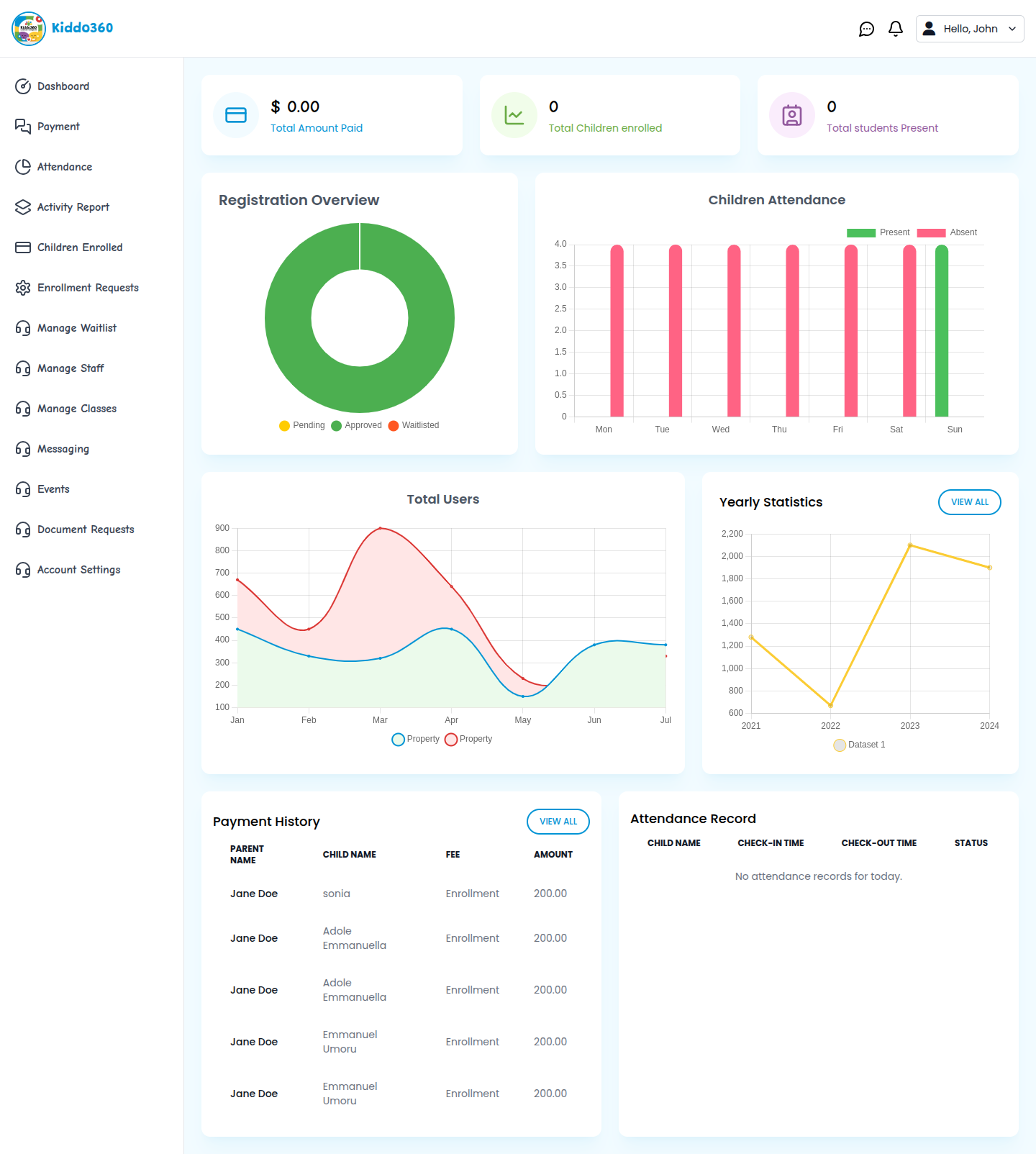Click the credit card icon for Total Amount Paid

coord(236,115)
